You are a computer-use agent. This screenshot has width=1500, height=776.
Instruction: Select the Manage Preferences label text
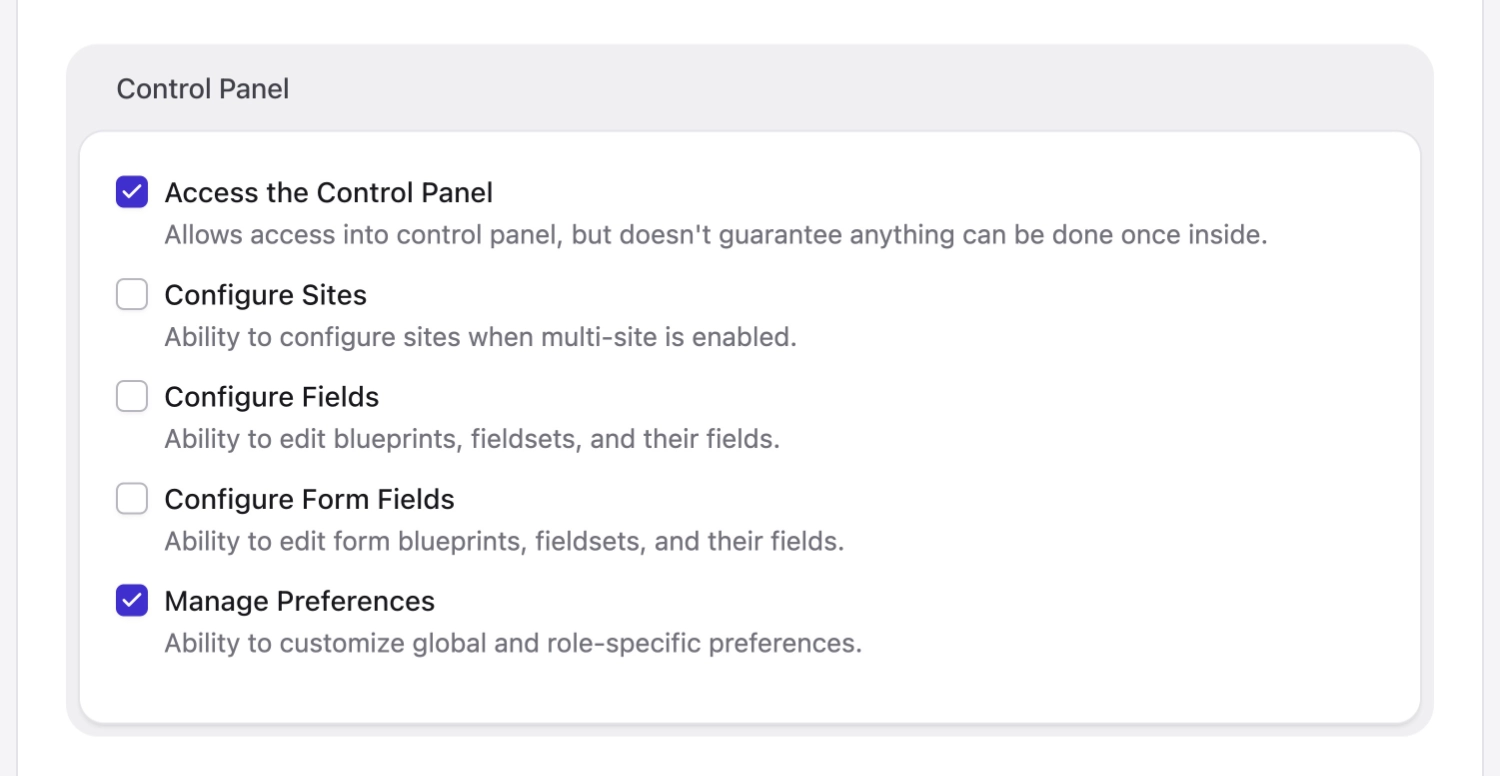[x=299, y=600]
